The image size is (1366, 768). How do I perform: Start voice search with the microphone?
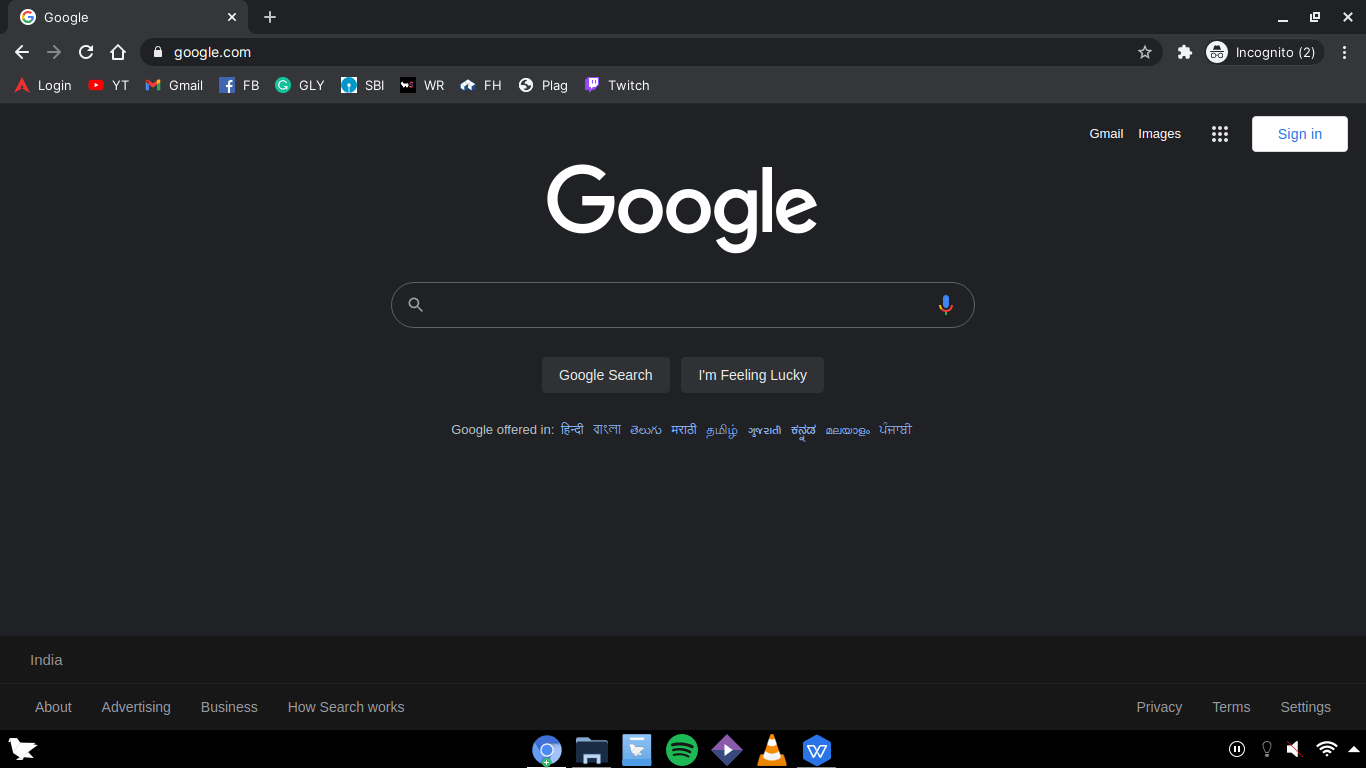tap(946, 305)
